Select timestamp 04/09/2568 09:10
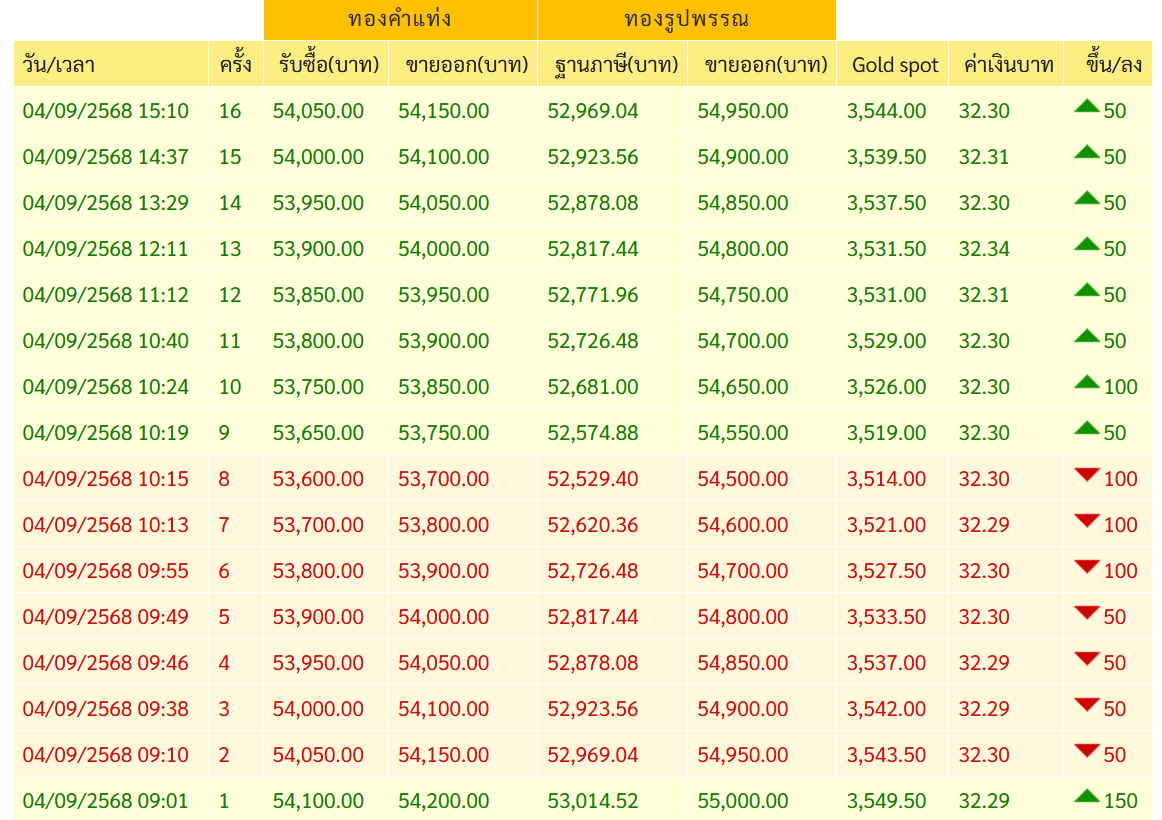This screenshot has height=820, width=1162. (105, 754)
